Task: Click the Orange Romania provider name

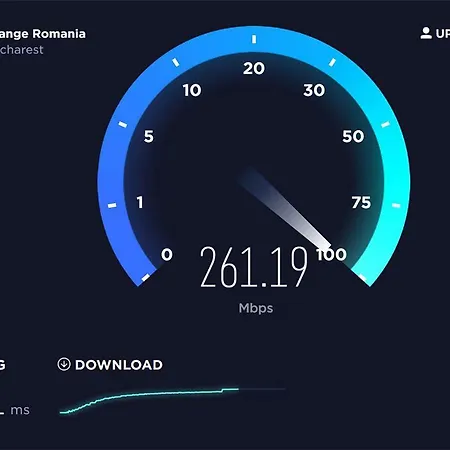Action: coord(43,34)
